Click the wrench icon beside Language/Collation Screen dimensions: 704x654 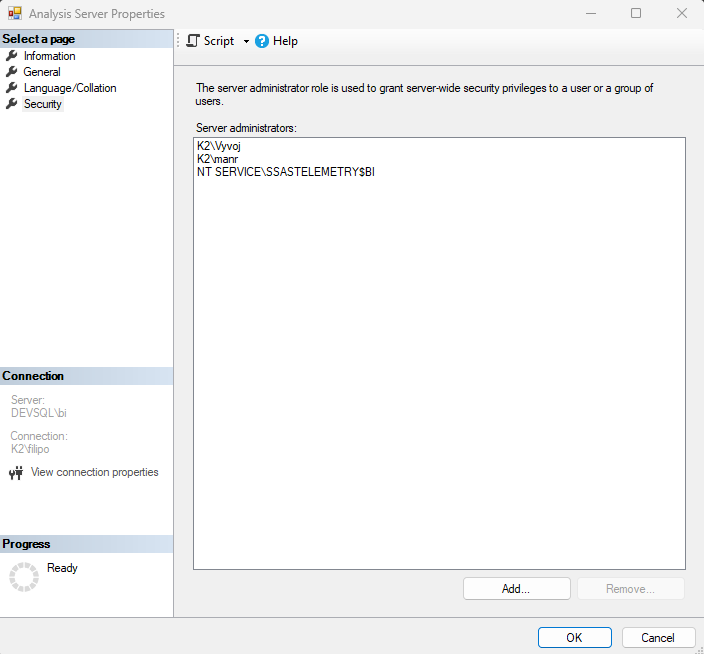[12, 88]
